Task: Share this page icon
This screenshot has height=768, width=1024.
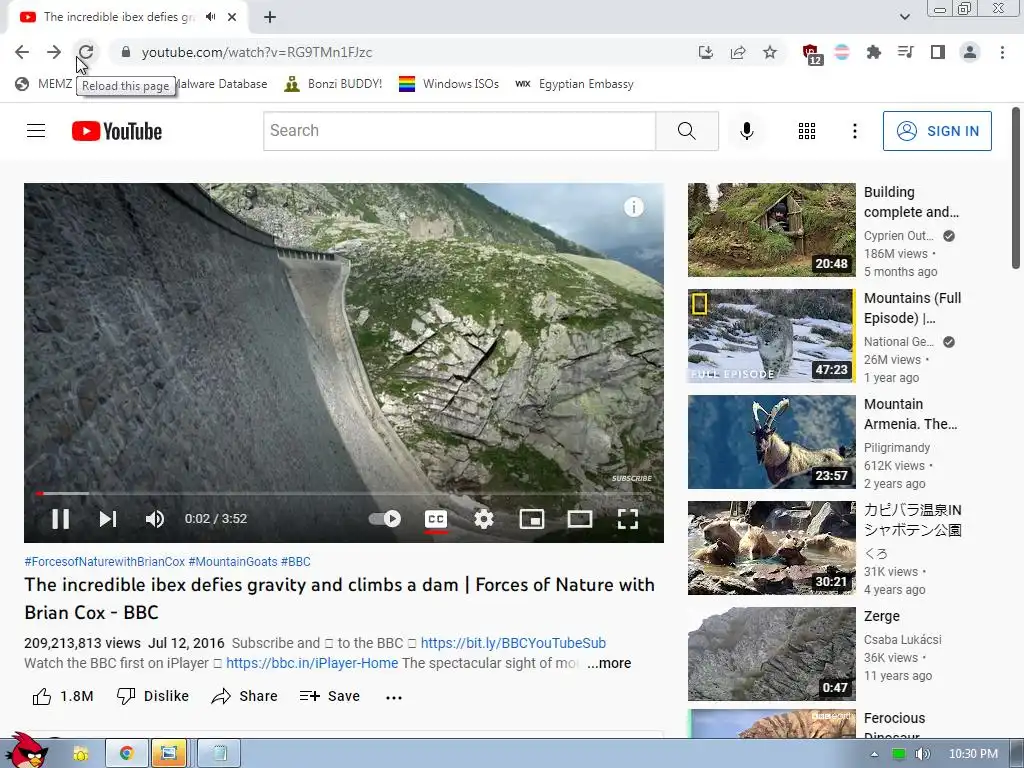Action: click(738, 52)
